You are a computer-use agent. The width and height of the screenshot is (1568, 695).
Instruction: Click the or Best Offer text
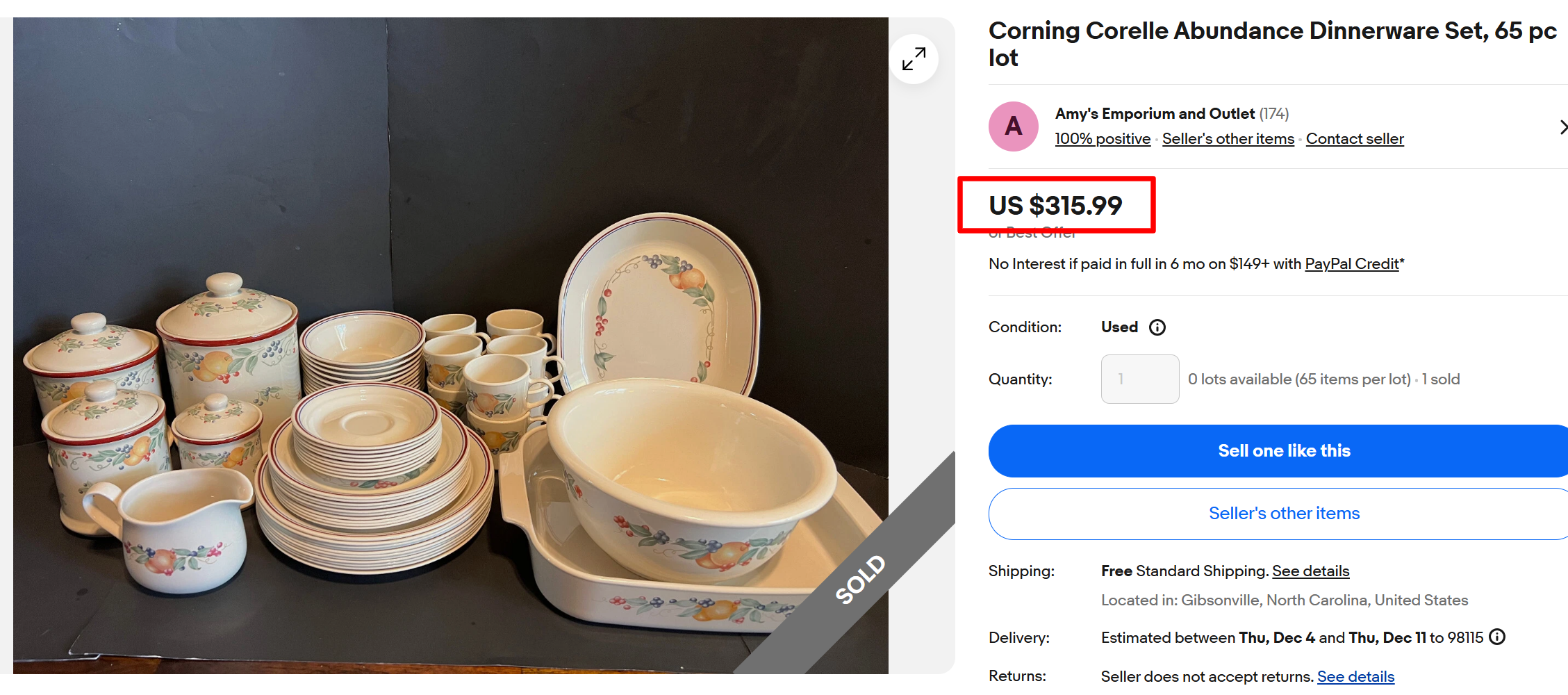pyautogui.click(x=1031, y=232)
